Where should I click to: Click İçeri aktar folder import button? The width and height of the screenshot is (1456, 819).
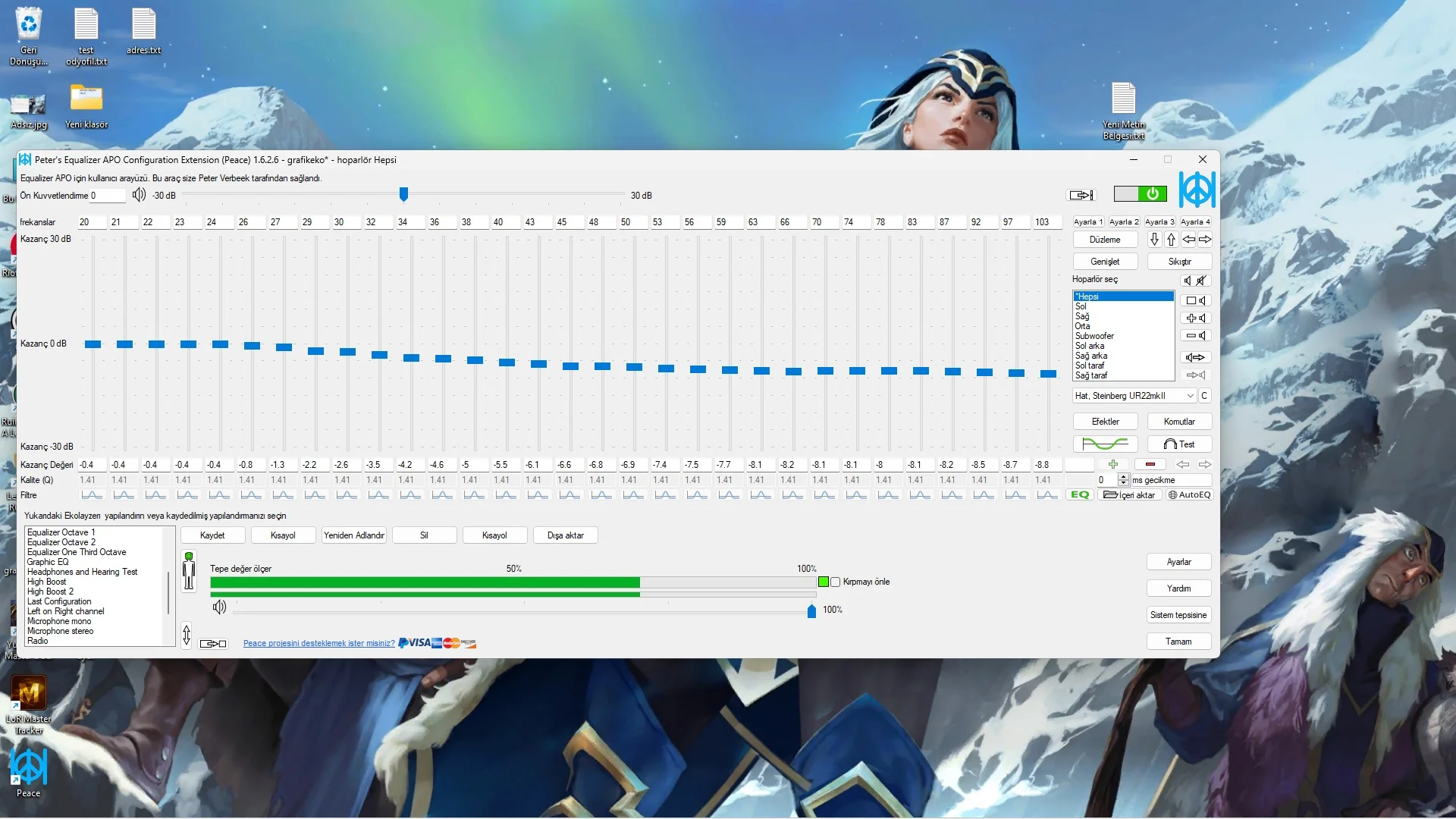click(1129, 495)
